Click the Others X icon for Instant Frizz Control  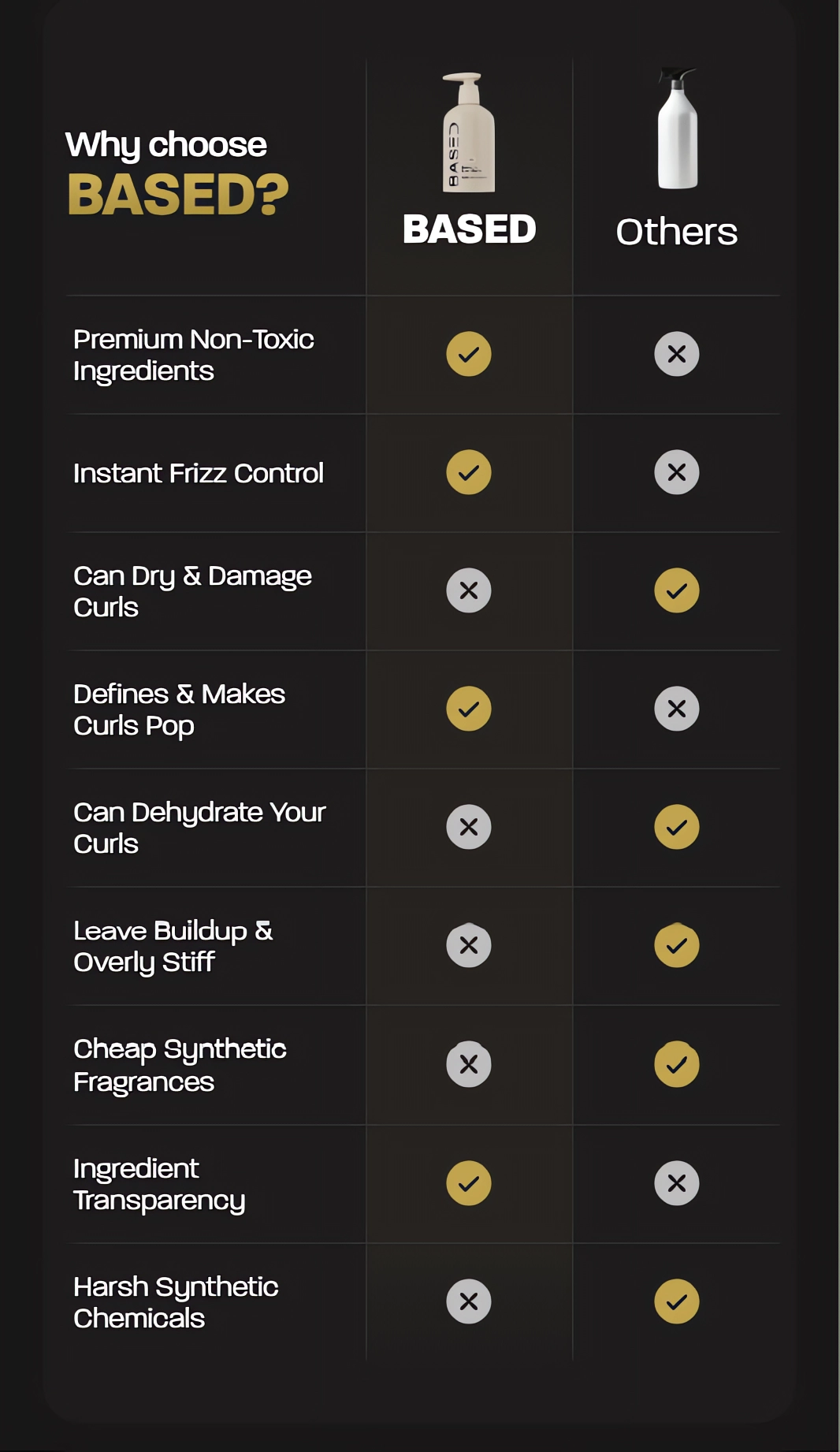click(677, 472)
